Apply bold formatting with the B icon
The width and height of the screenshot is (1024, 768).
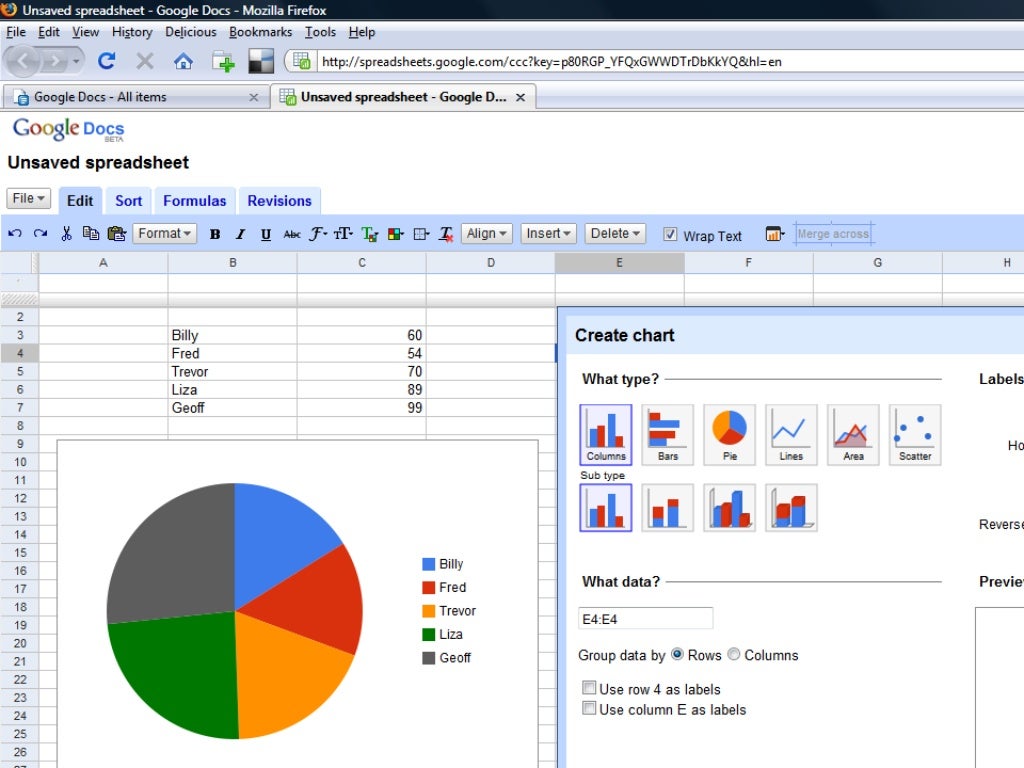[215, 234]
